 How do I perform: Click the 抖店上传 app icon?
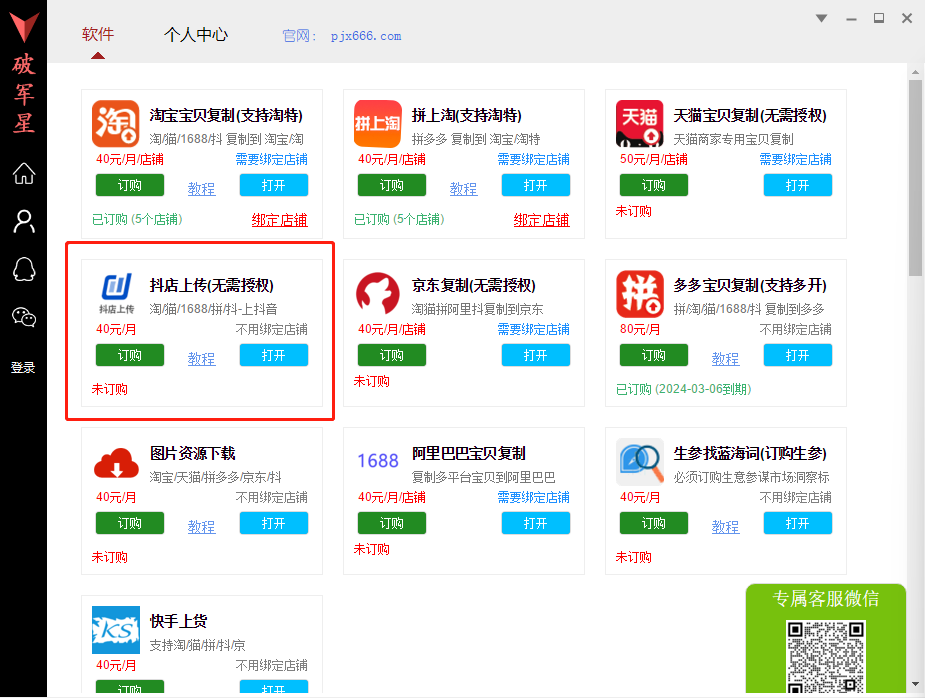click(x=116, y=293)
